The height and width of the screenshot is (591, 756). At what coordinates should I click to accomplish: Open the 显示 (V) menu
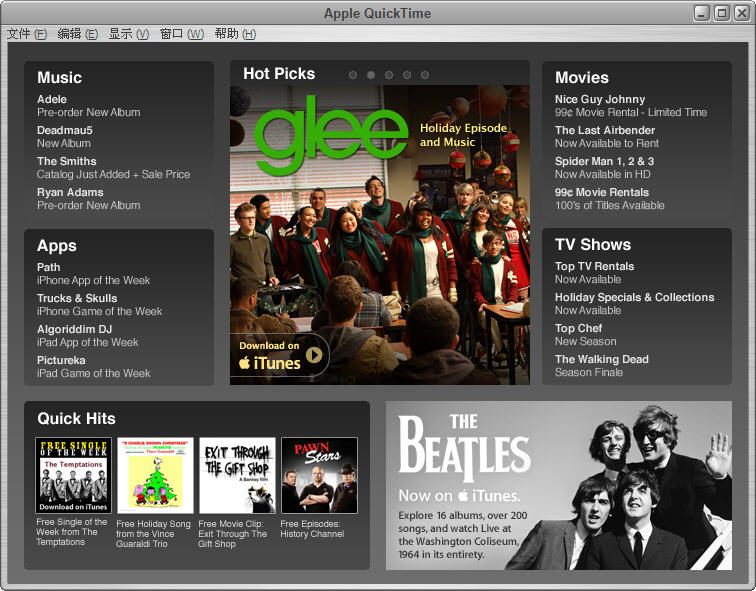(x=129, y=34)
